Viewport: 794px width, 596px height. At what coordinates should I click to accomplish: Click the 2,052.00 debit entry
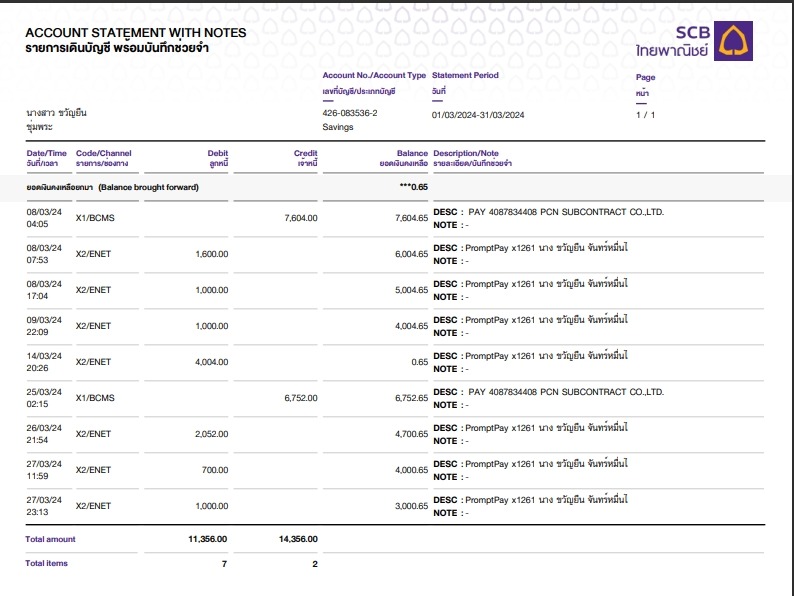coord(211,434)
